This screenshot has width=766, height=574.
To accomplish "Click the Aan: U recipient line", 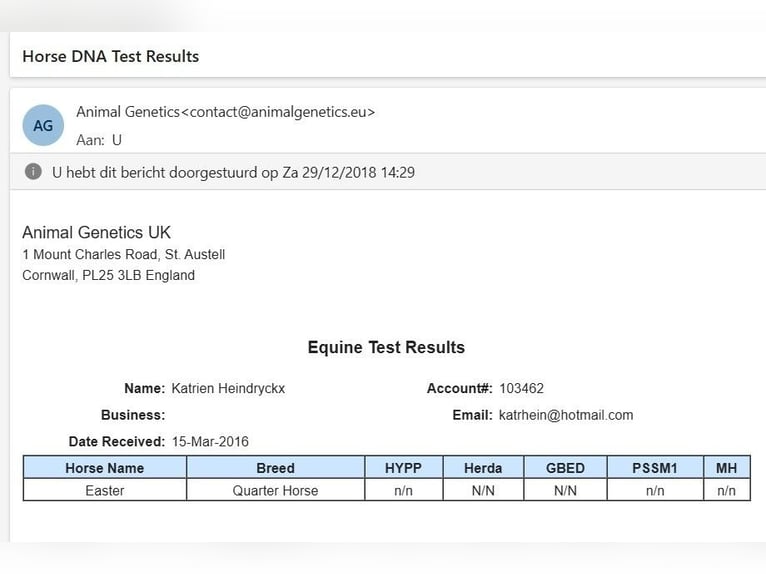I will click(x=99, y=140).
